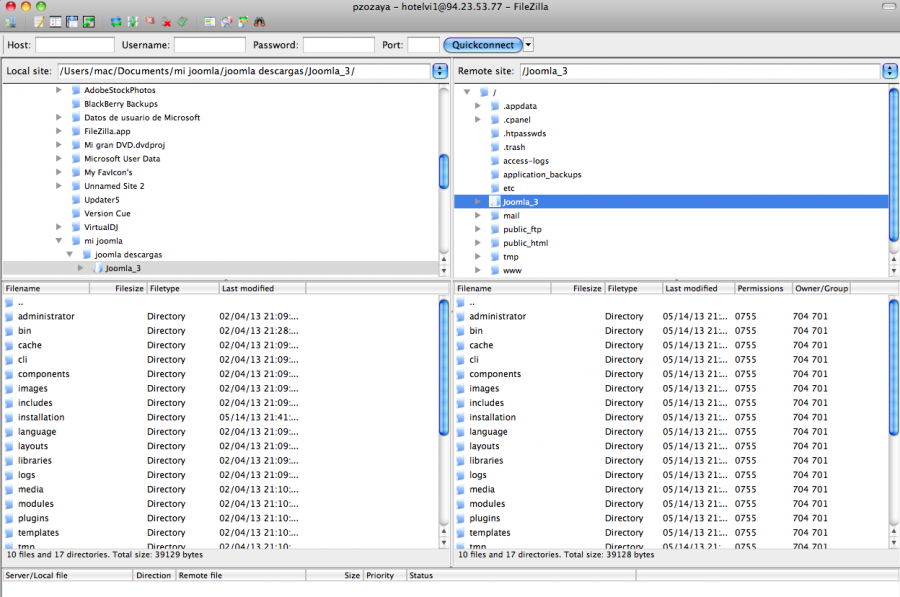Toggle processing of the transfer queue
Viewport: 900px width, 597px height.
tap(133, 22)
